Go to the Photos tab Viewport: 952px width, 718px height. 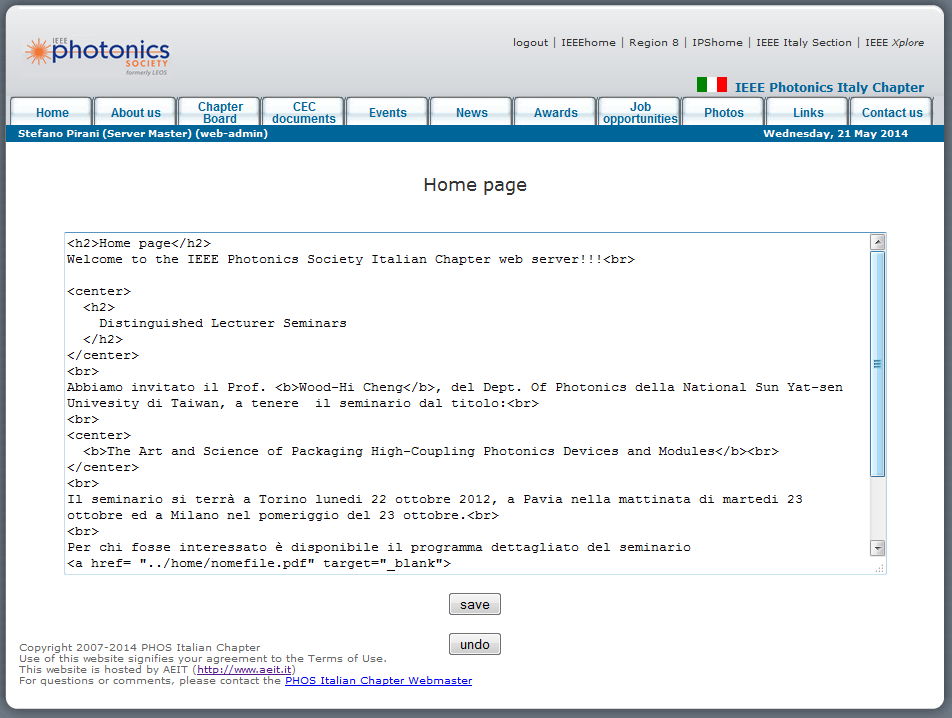(724, 112)
